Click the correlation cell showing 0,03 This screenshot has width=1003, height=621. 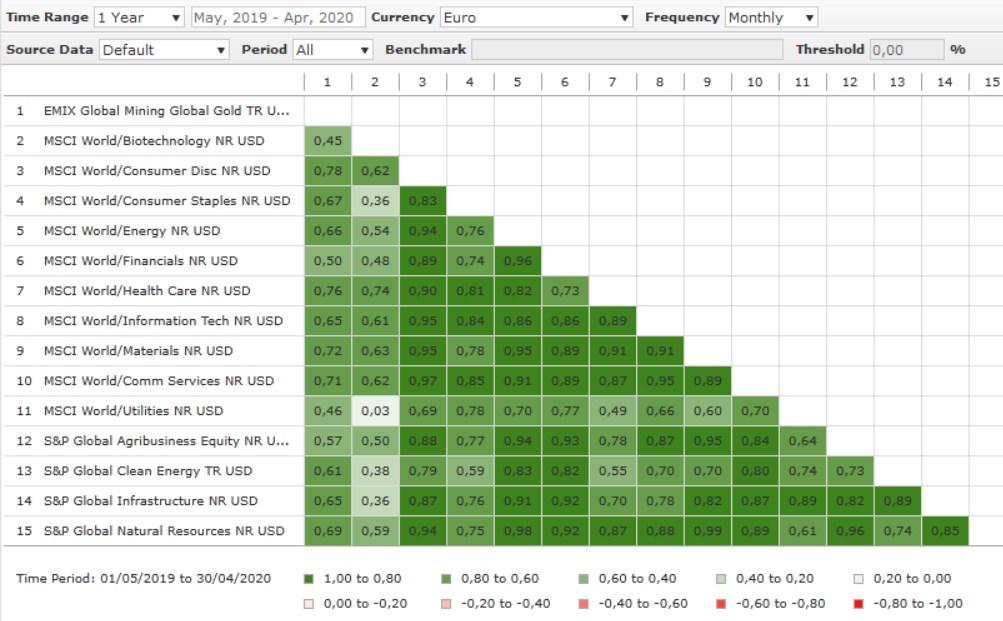pyautogui.click(x=375, y=411)
